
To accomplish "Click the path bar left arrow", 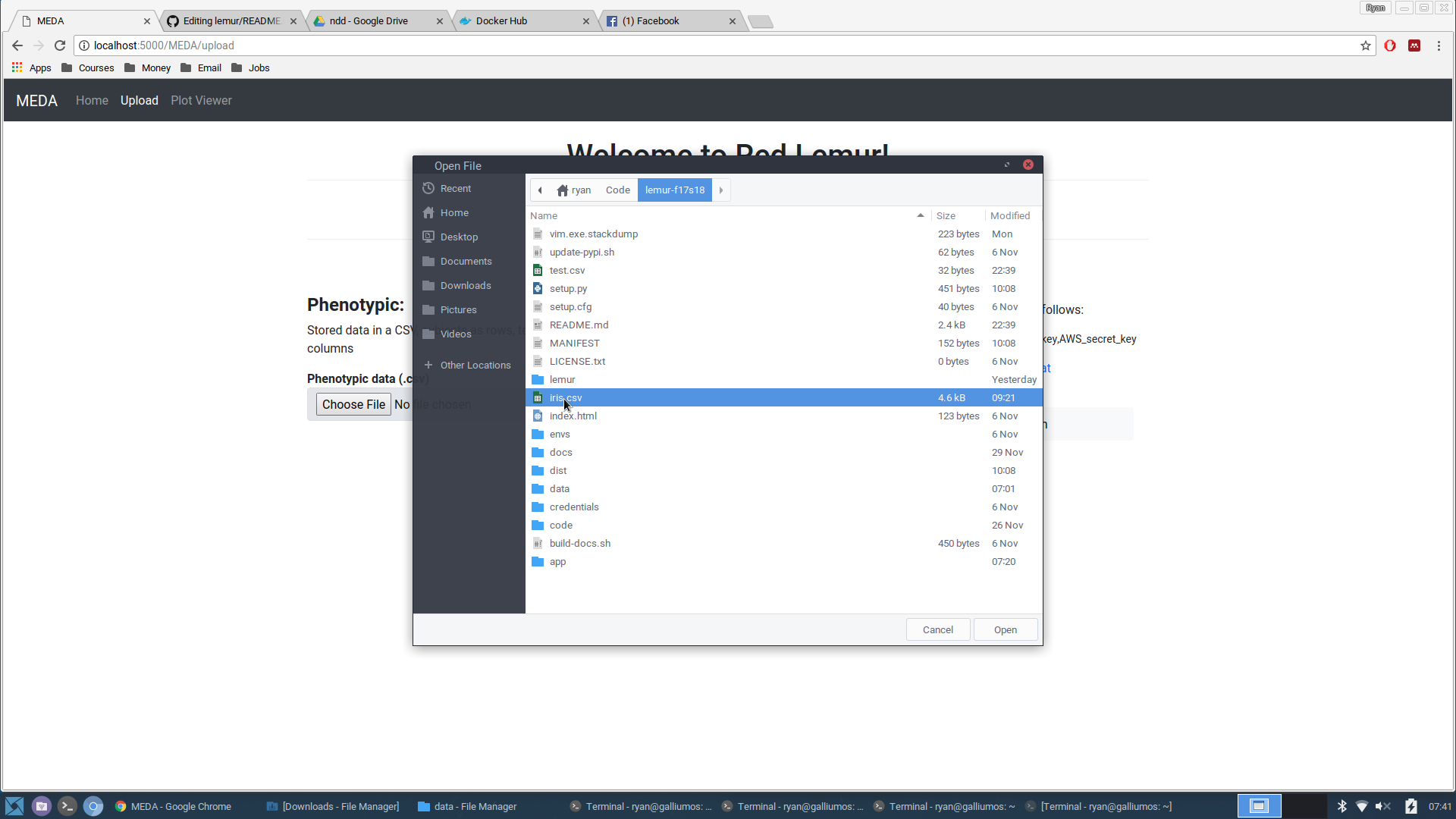I will (540, 190).
